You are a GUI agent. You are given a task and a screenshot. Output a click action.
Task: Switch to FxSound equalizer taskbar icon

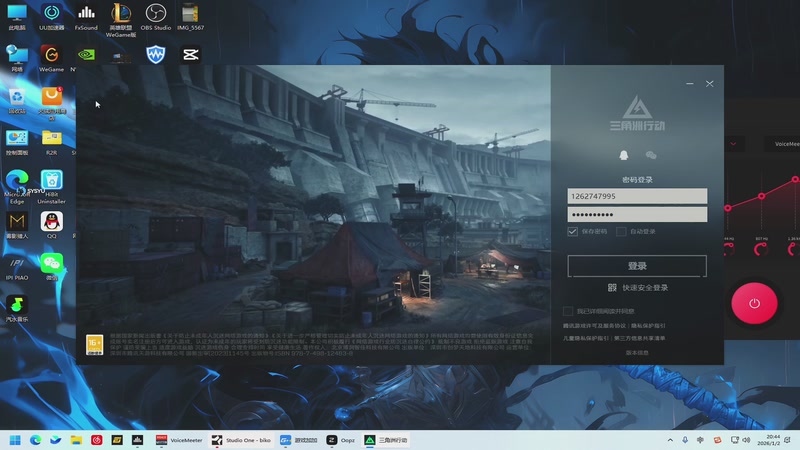tap(137, 440)
